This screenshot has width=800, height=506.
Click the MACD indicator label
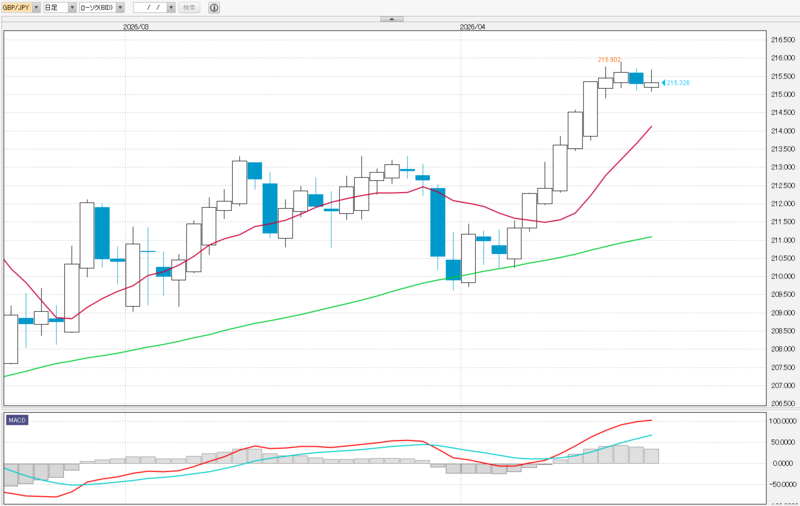tap(17, 420)
